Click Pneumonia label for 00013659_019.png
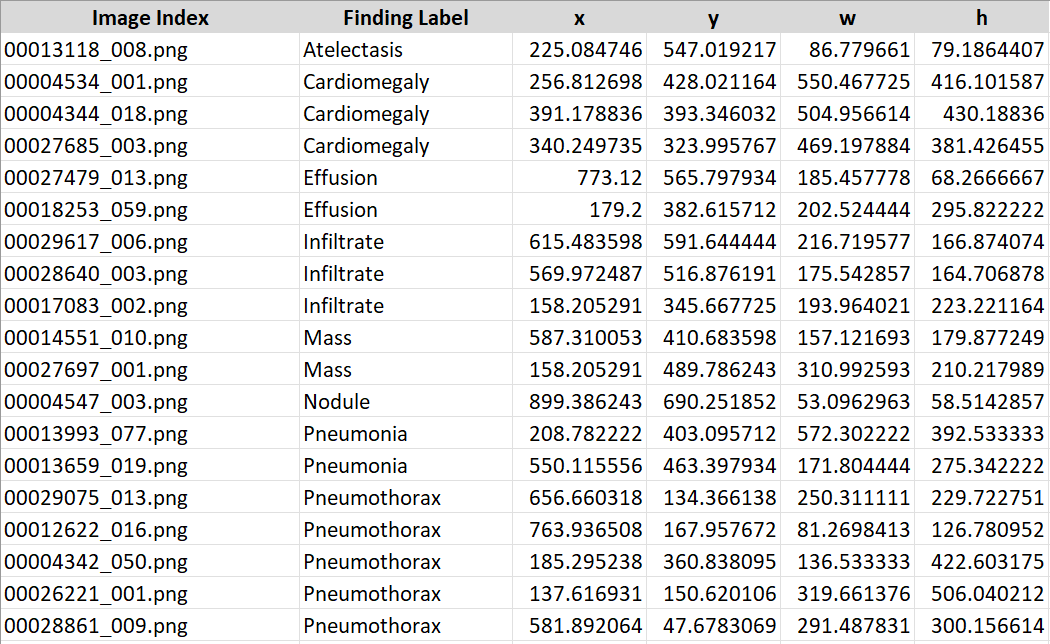1050x644 pixels. (406, 466)
